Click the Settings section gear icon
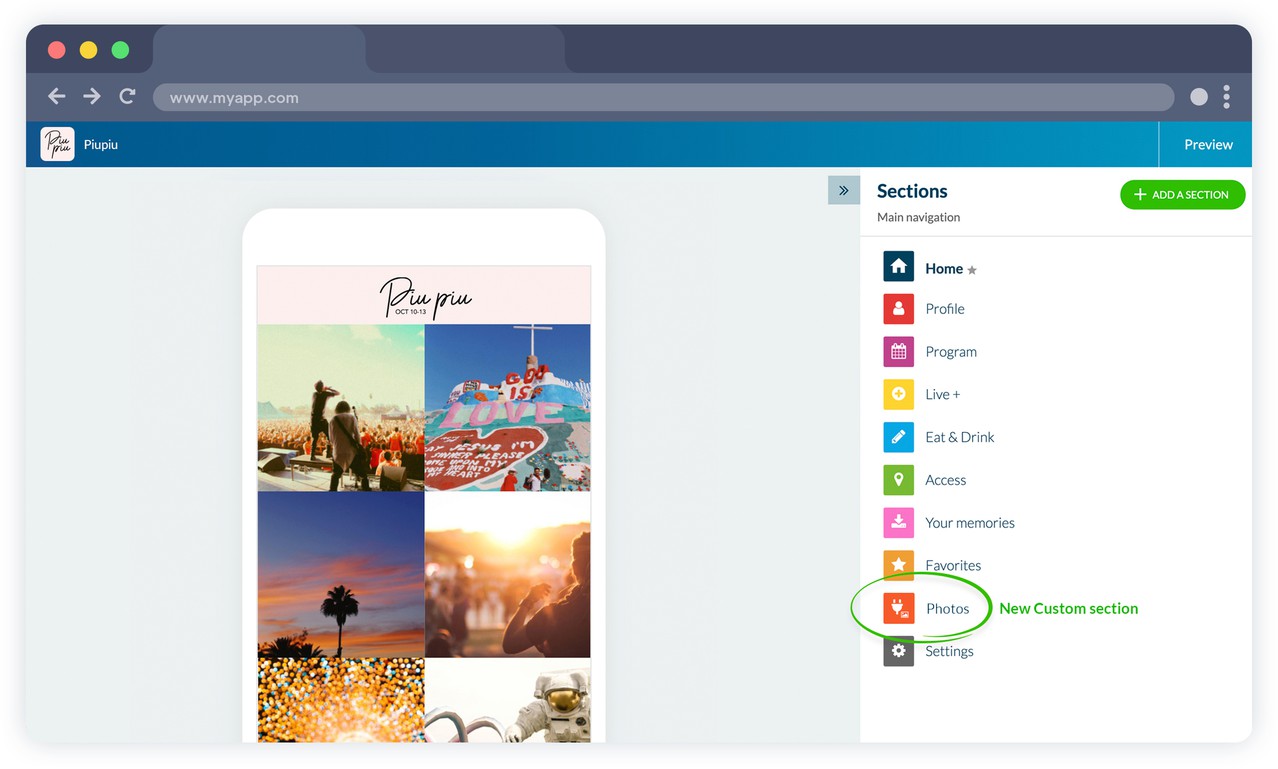The height and width of the screenshot is (769, 1278). point(898,651)
